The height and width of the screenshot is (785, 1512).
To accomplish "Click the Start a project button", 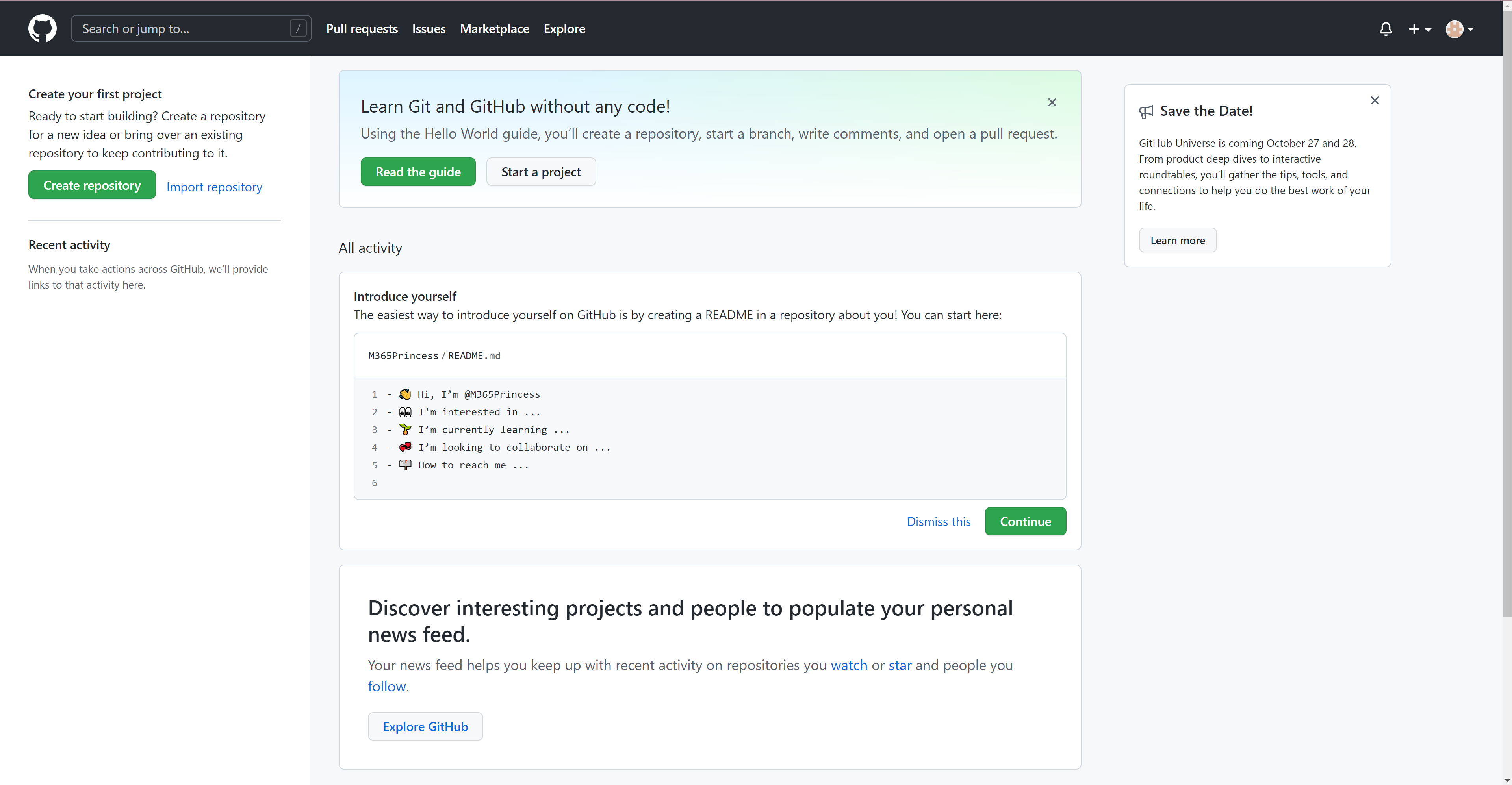I will [x=541, y=171].
